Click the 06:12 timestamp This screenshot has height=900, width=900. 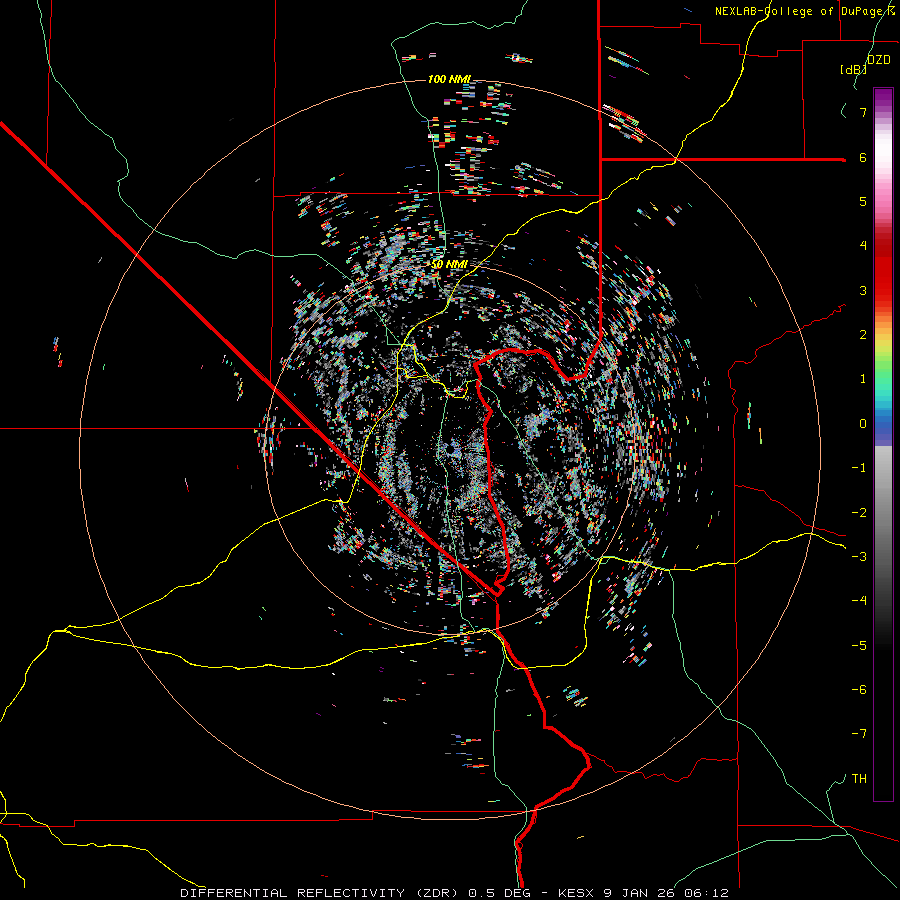click(706, 893)
